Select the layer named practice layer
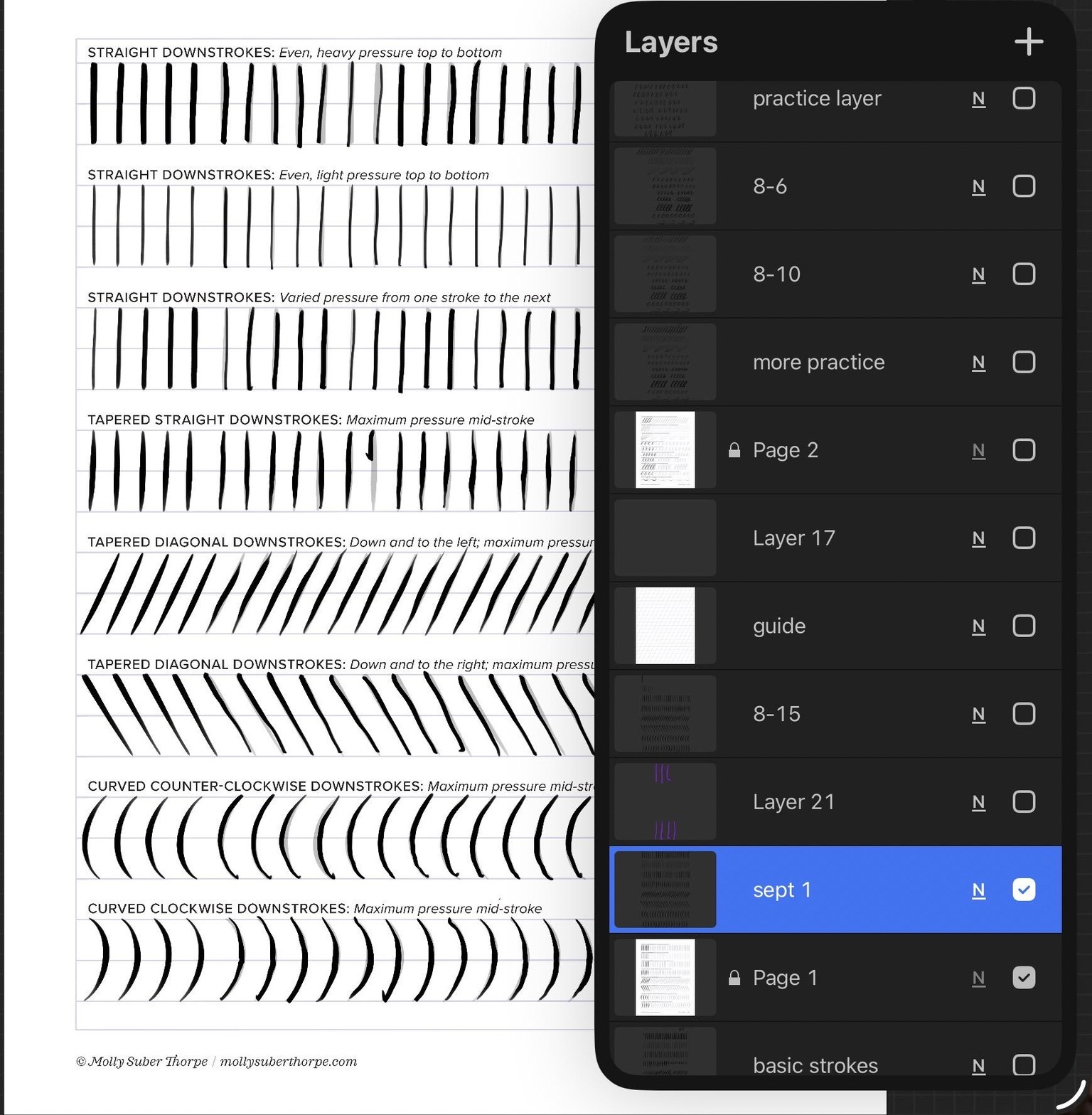1092x1115 pixels. pyautogui.click(x=817, y=98)
